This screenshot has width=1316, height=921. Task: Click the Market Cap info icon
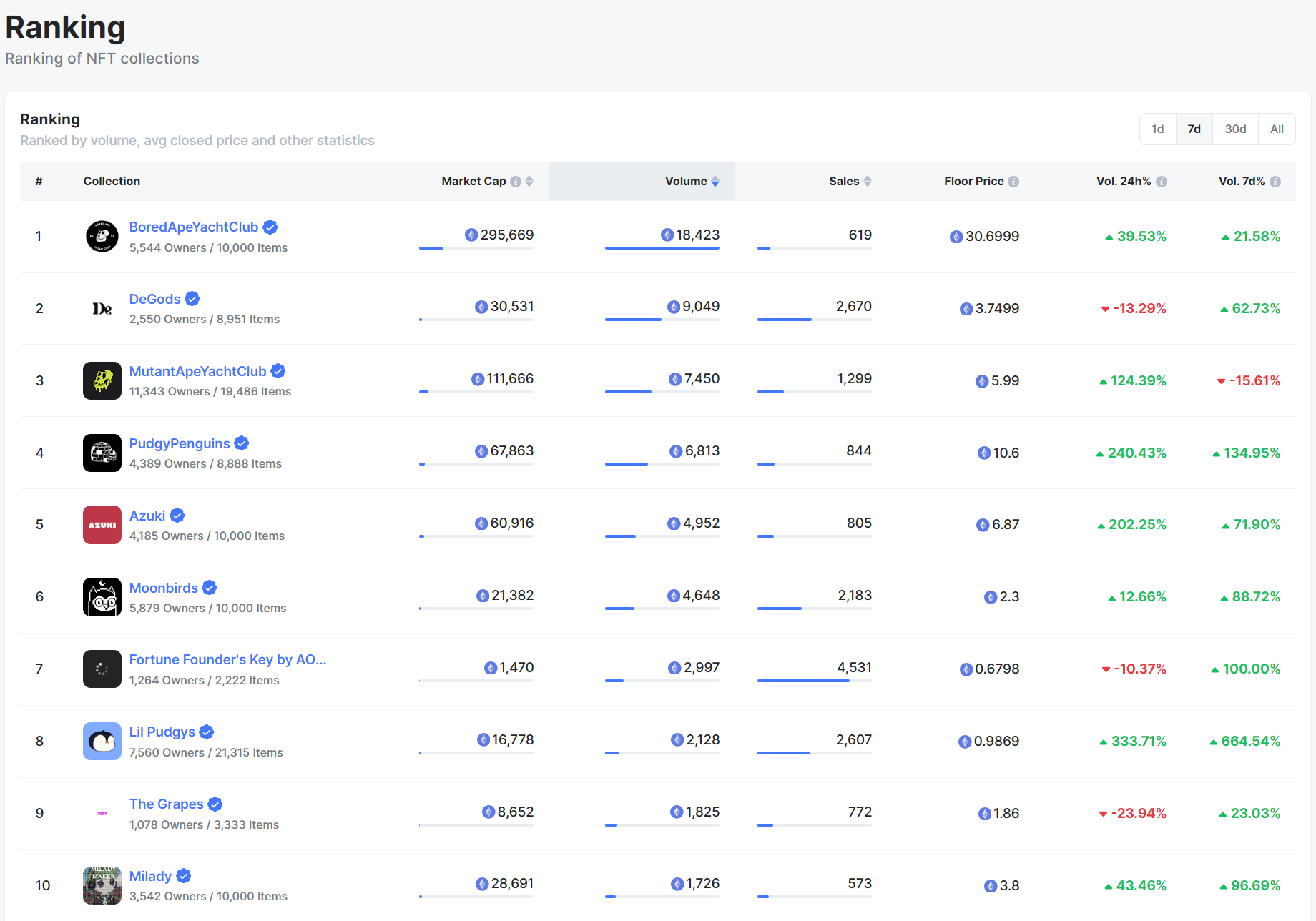click(515, 182)
